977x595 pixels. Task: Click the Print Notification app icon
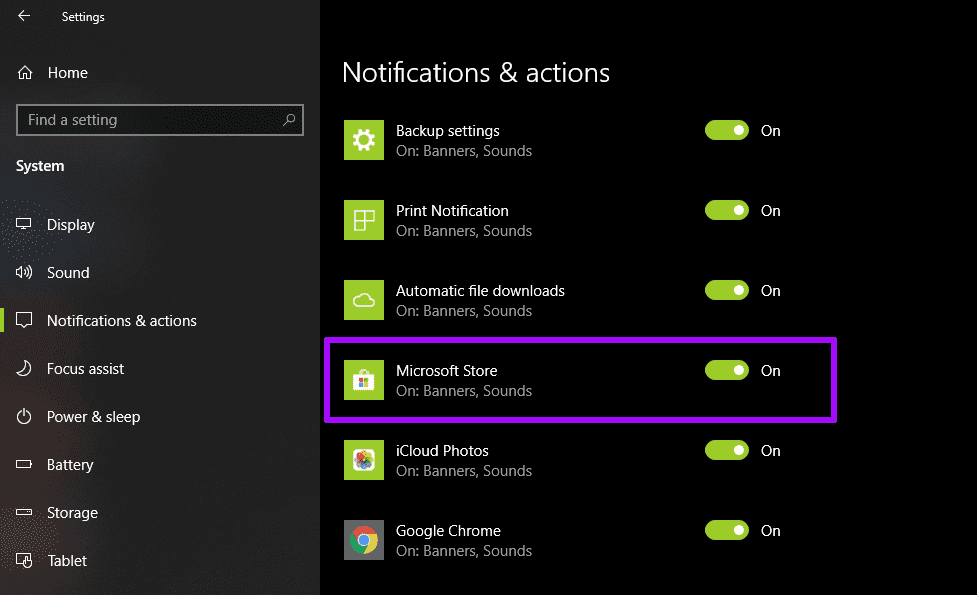(364, 220)
